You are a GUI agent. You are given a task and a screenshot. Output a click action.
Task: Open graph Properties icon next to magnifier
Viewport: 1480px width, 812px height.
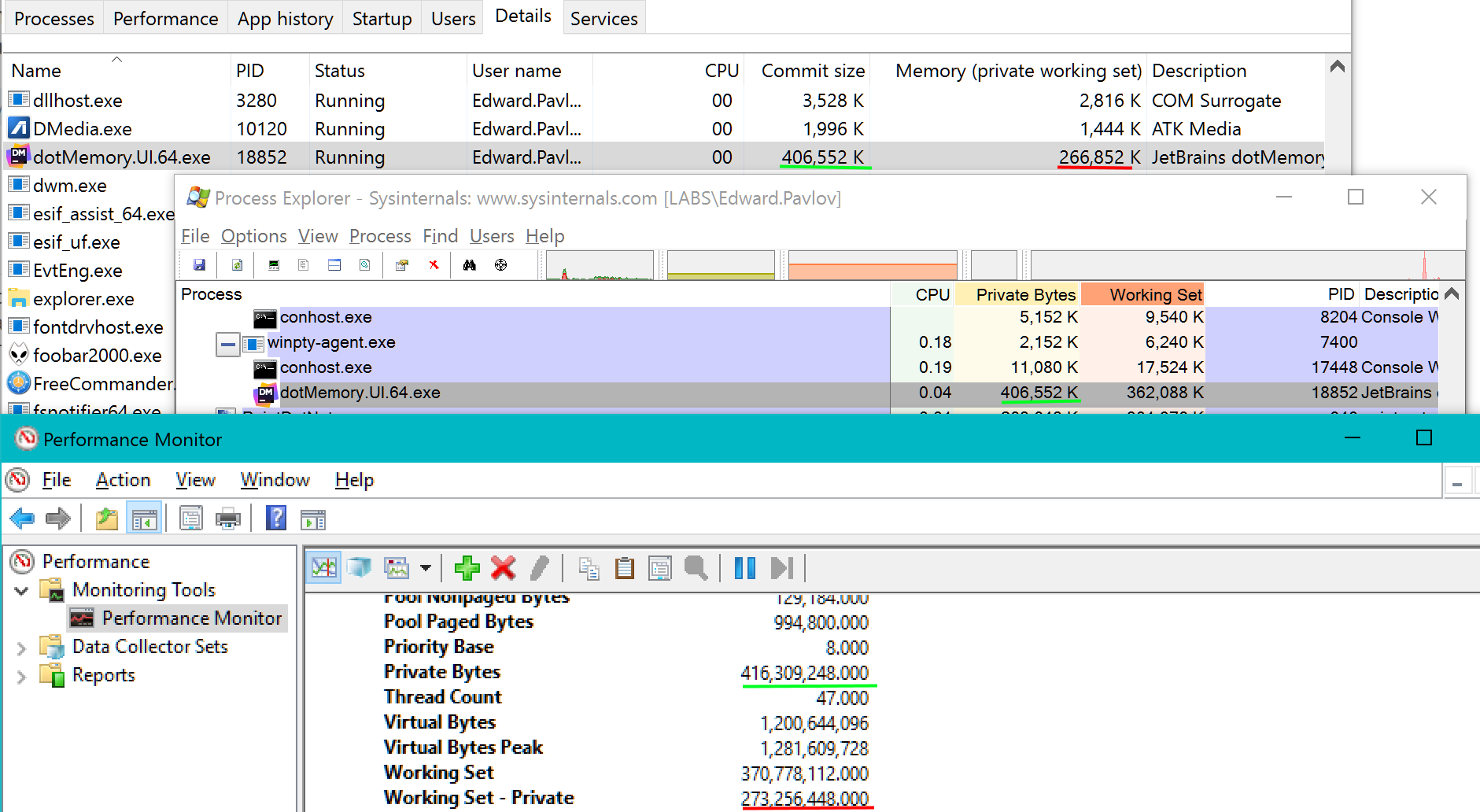pyautogui.click(x=660, y=567)
